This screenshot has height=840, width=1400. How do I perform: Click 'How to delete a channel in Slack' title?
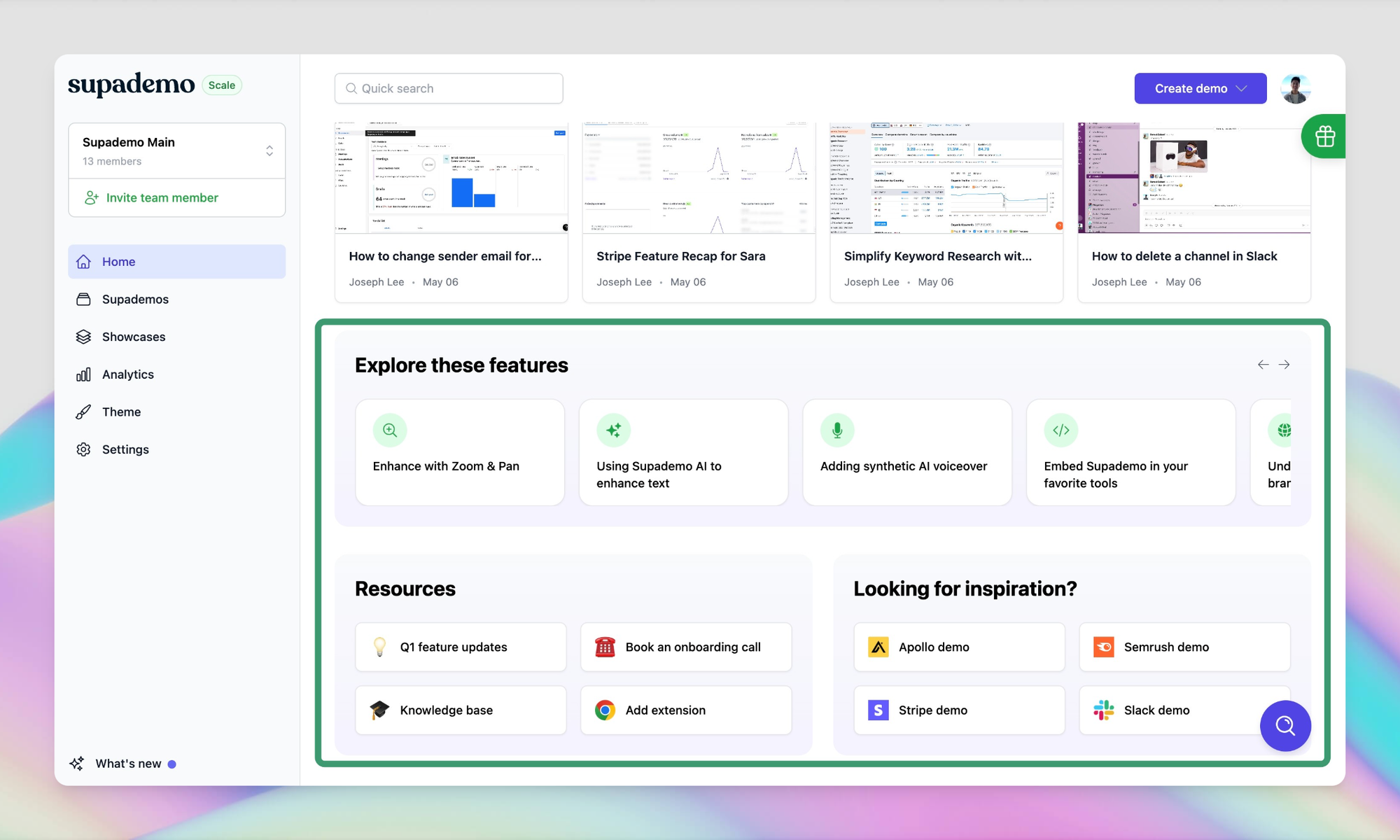[1184, 256]
